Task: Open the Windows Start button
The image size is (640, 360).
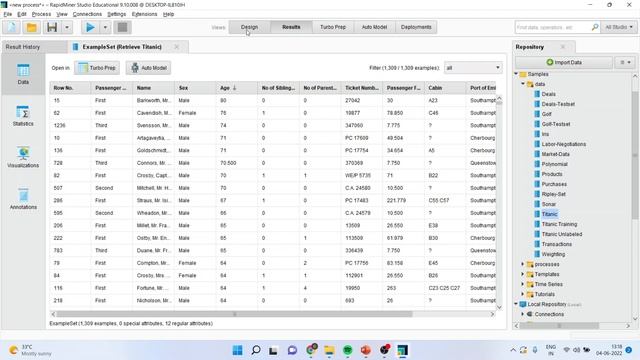Action: click(x=237, y=350)
